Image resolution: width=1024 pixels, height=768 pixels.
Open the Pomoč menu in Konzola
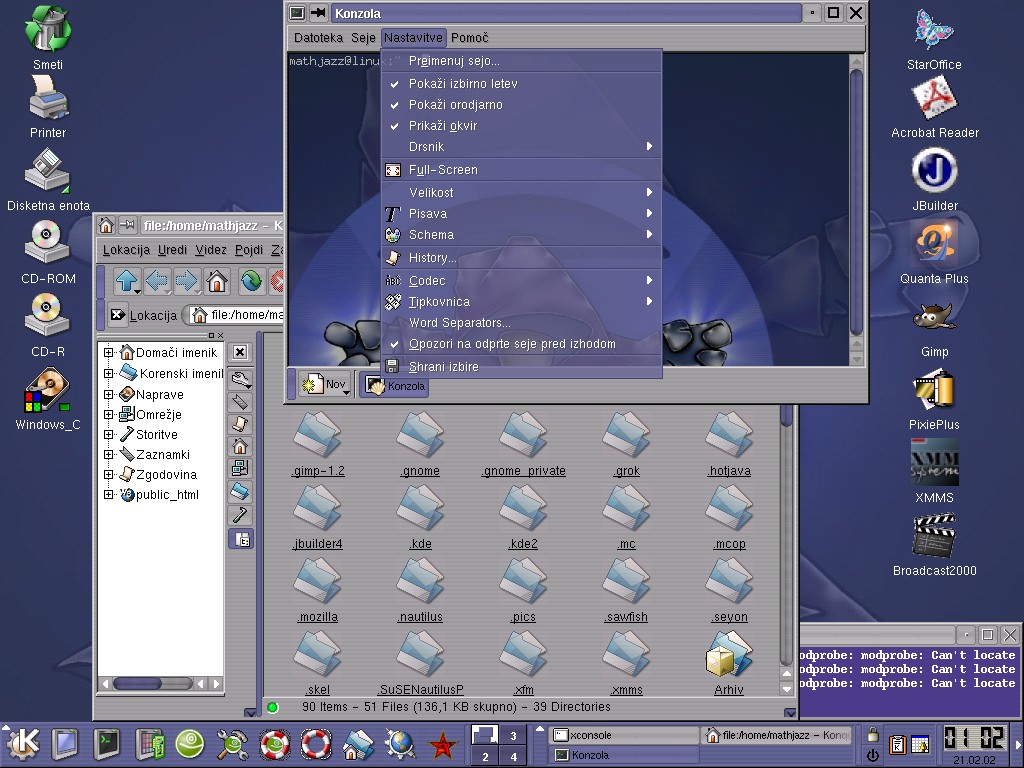point(470,38)
